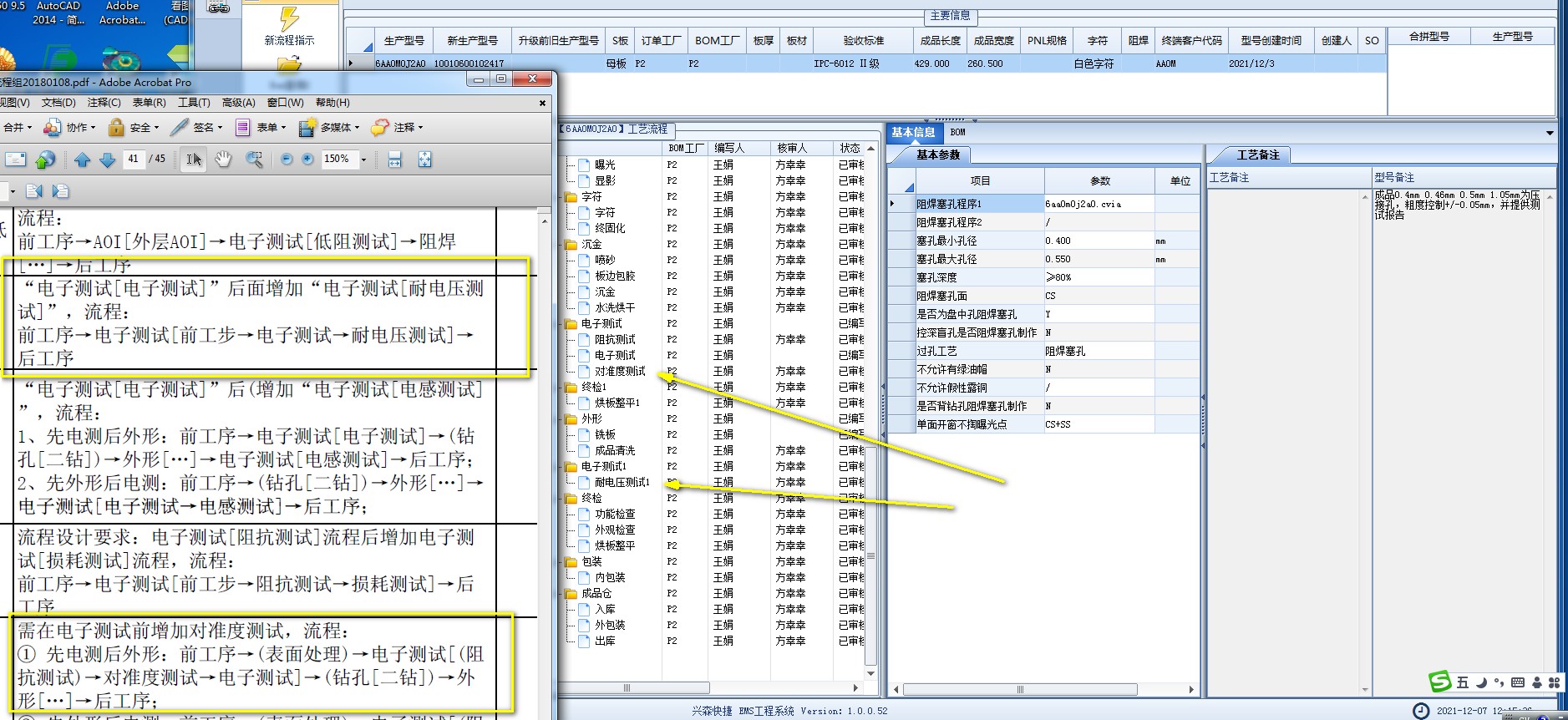Click AutoCAD 2014 desktop shortcut

point(58,13)
